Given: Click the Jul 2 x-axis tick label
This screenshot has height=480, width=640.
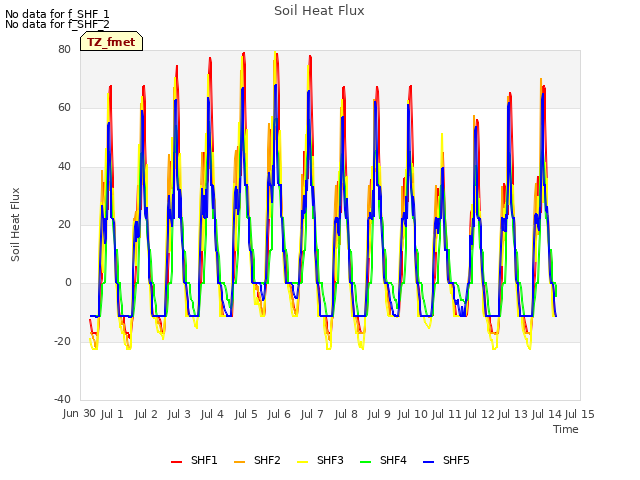Looking at the screenshot, I should [146, 414].
